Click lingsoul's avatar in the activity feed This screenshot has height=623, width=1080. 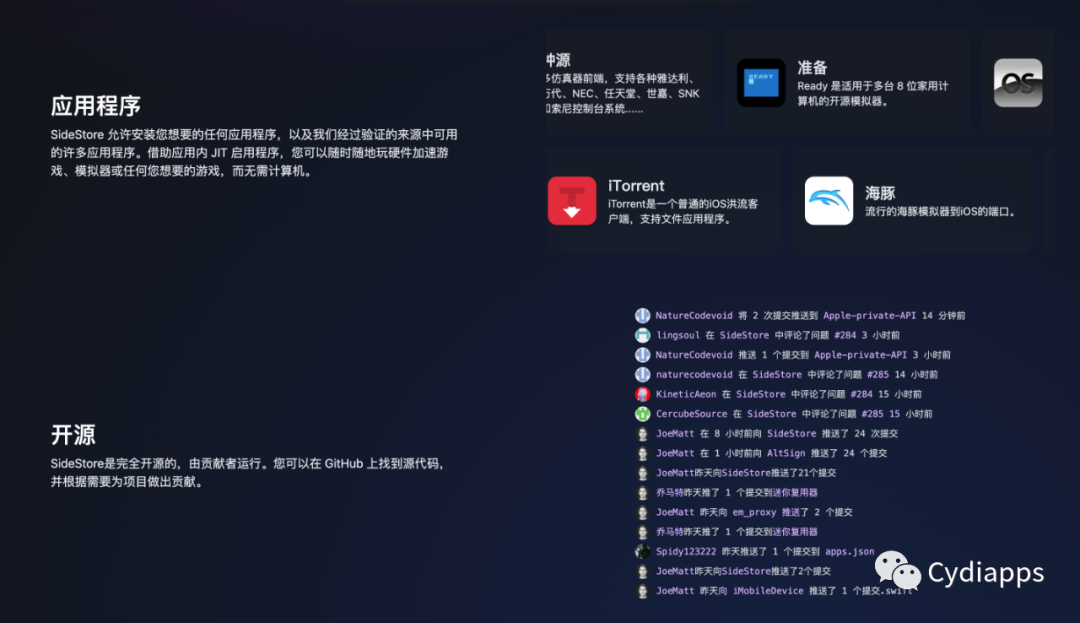(x=643, y=335)
